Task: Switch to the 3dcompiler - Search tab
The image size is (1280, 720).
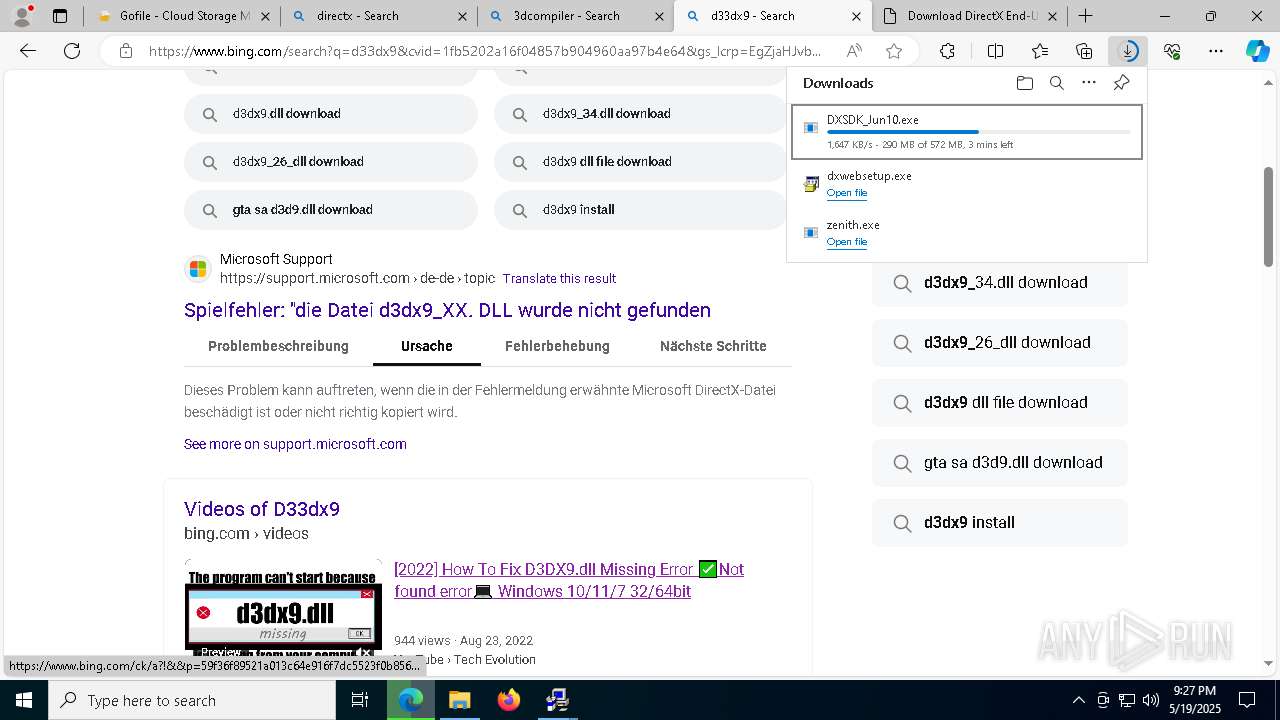Action: coord(576,16)
